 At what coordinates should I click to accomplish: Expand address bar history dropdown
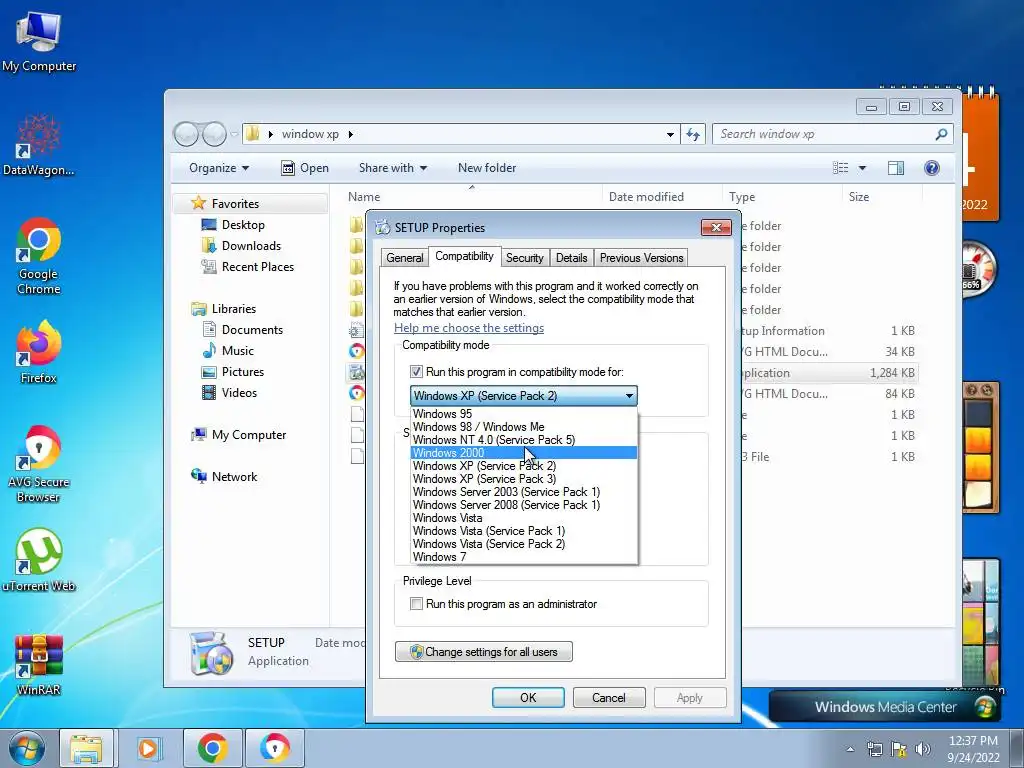point(670,135)
